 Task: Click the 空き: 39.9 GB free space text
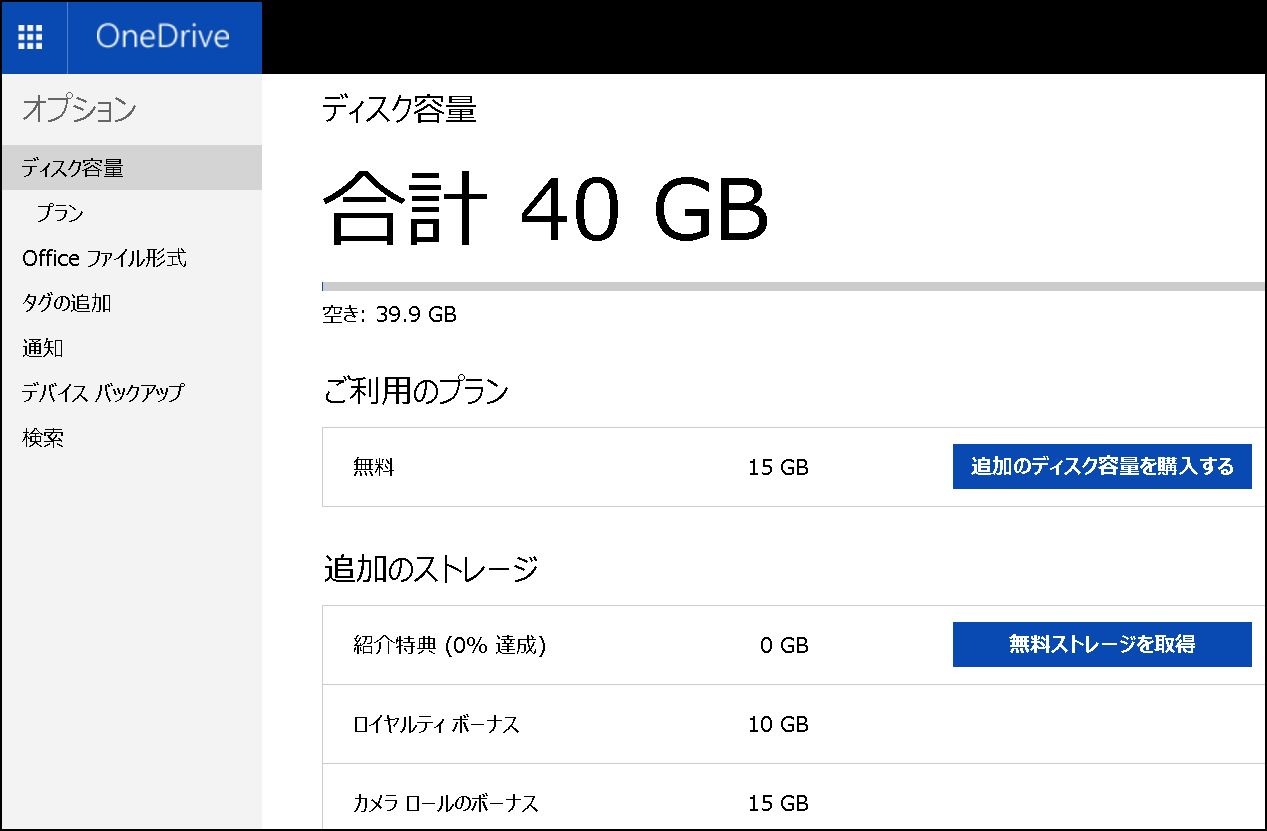coord(389,315)
